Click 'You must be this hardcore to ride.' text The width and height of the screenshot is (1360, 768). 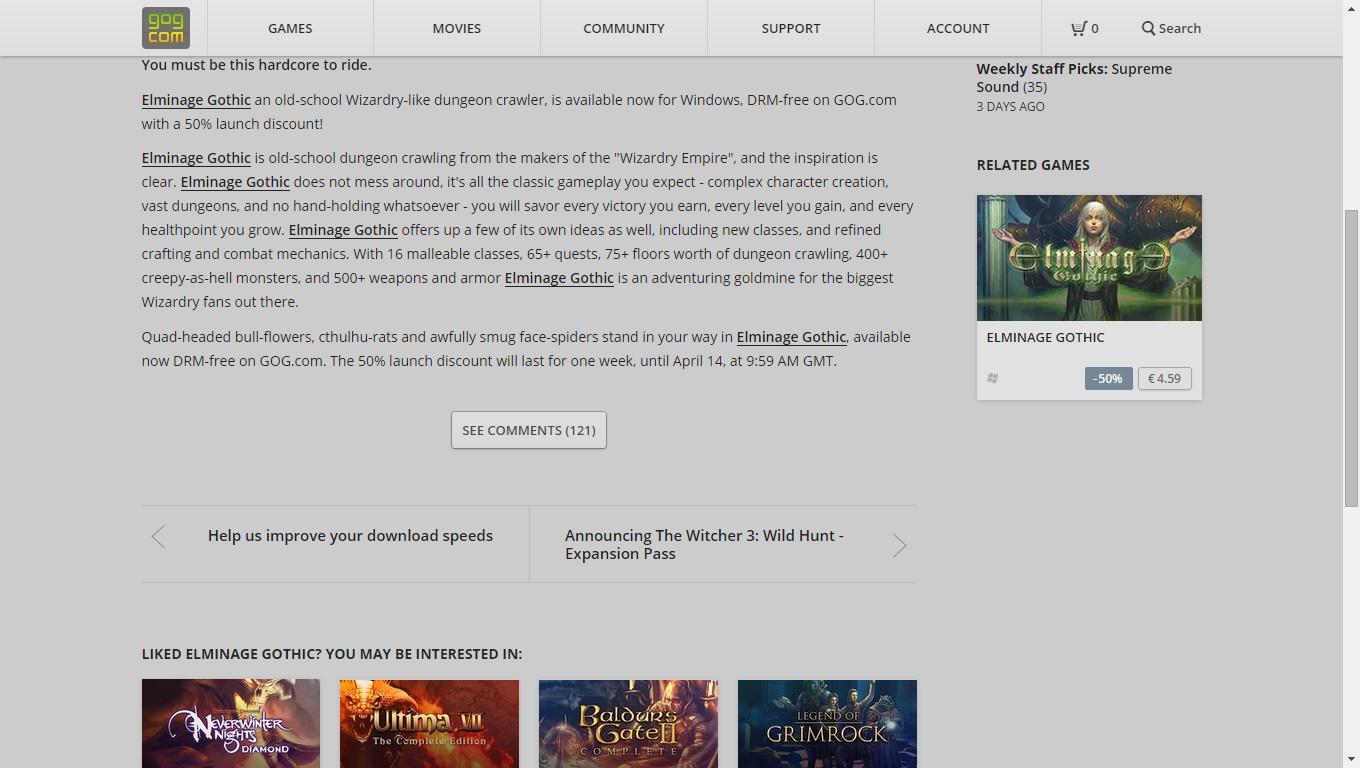[256, 65]
